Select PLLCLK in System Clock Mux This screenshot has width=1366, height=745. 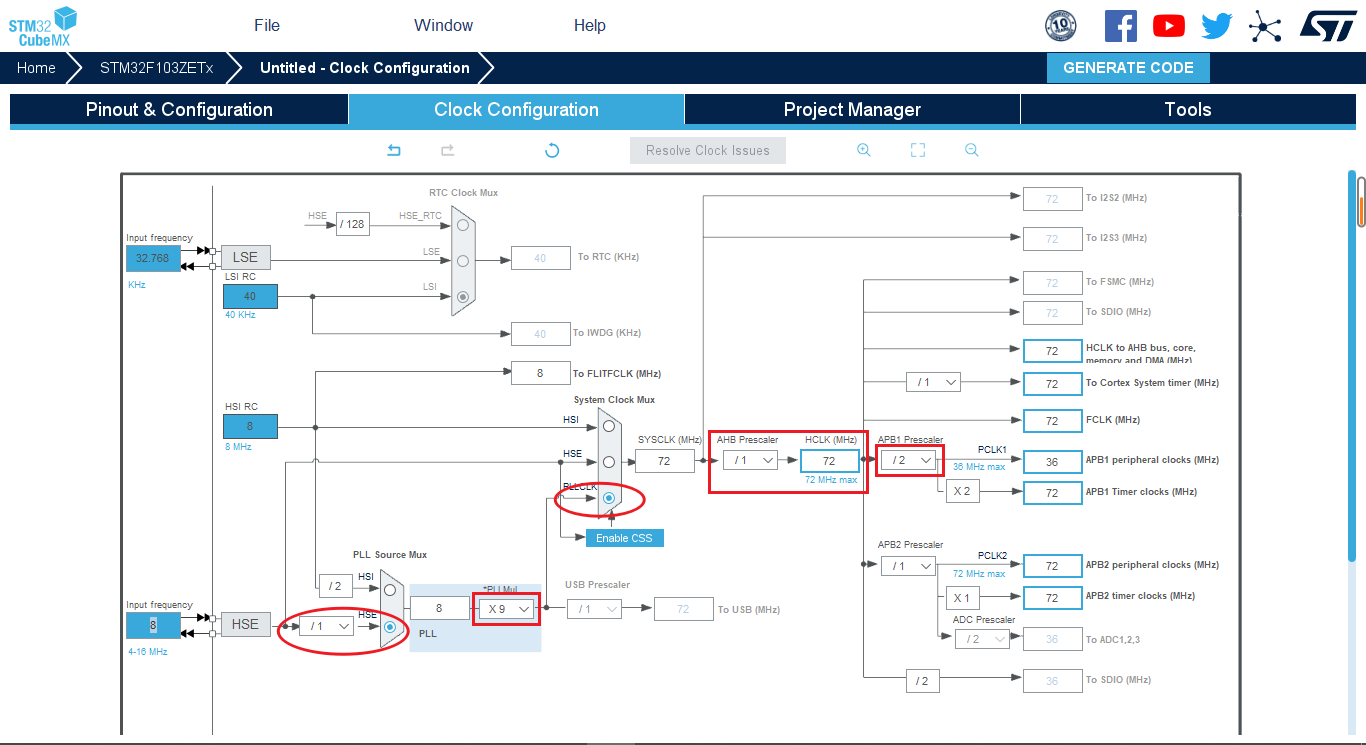608,497
